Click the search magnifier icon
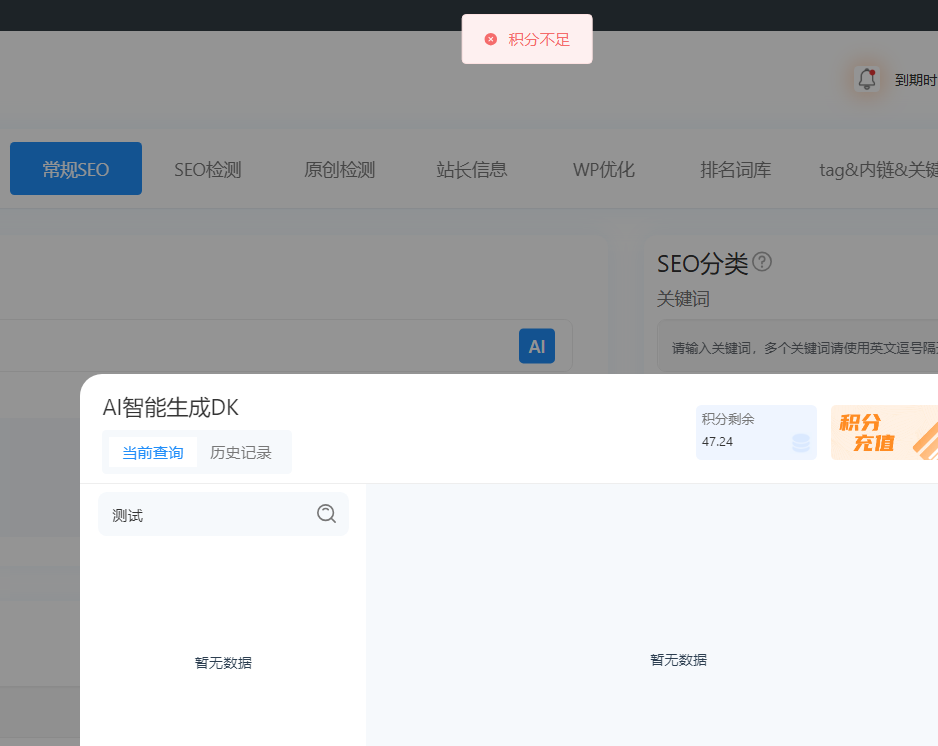This screenshot has height=746, width=938. [326, 513]
